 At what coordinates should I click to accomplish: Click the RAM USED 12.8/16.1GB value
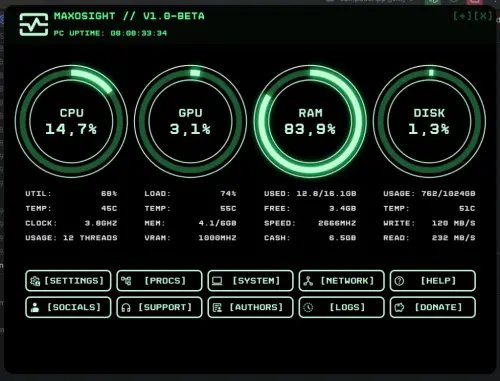click(x=326, y=194)
